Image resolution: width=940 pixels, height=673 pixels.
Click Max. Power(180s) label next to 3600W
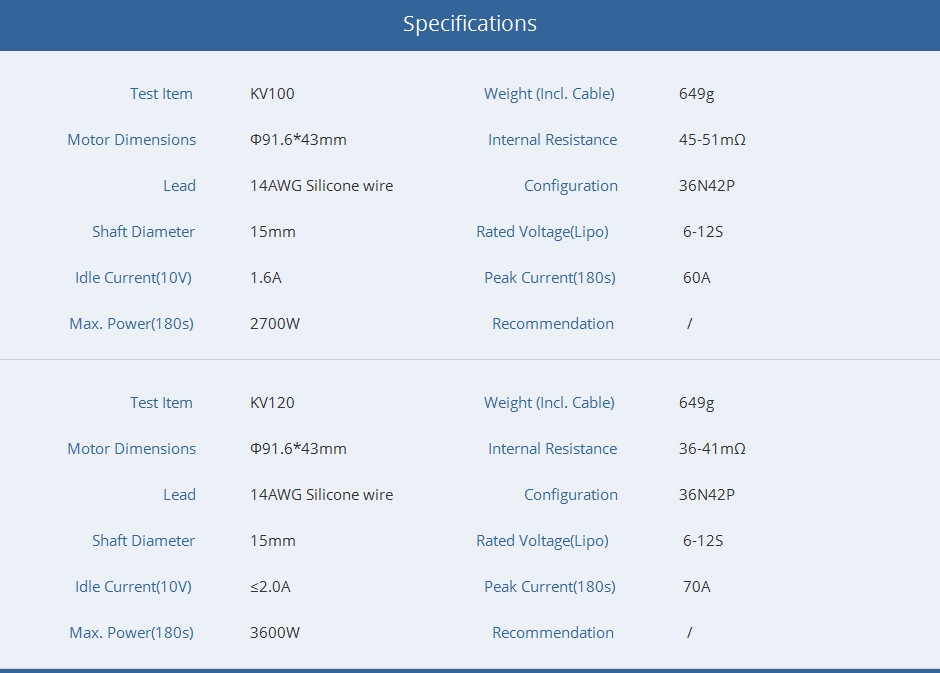click(x=131, y=633)
